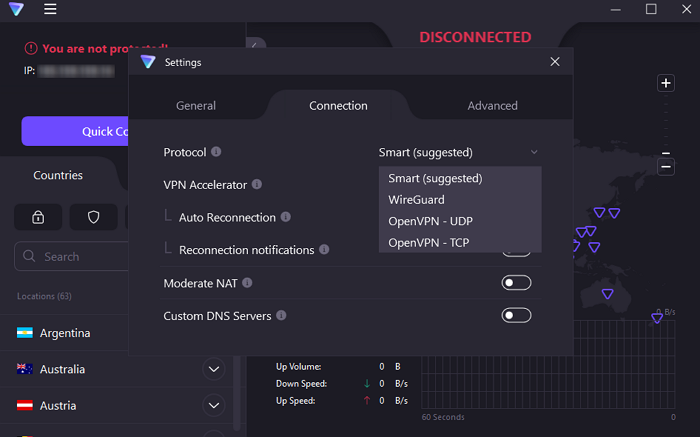Select OpenVPN - TCP protocol option

click(428, 242)
